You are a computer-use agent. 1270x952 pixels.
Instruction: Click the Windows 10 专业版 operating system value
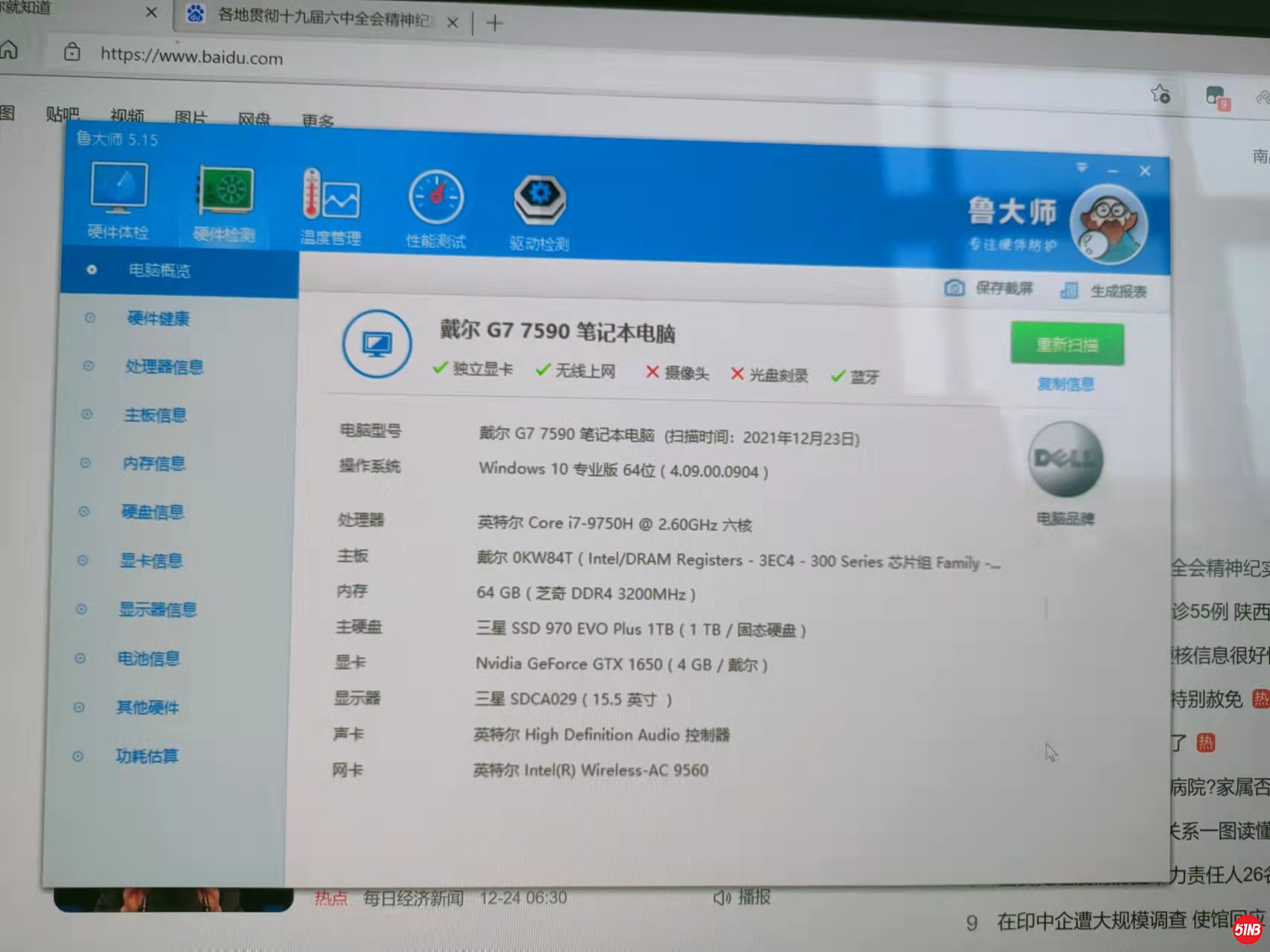coord(624,470)
